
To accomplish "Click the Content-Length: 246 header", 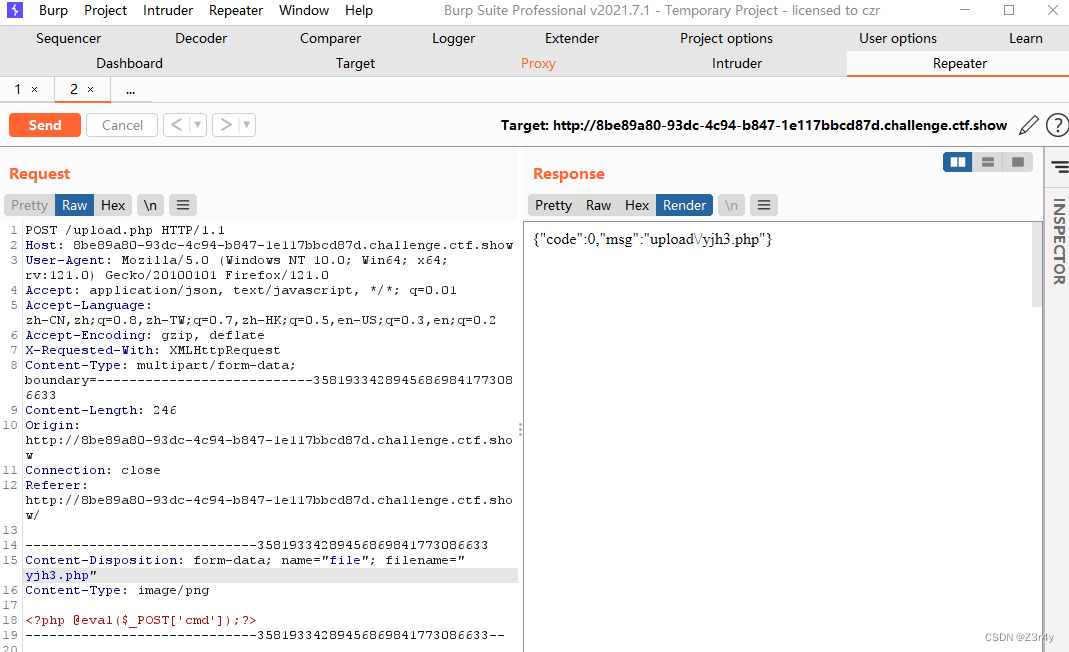I will coord(101,410).
